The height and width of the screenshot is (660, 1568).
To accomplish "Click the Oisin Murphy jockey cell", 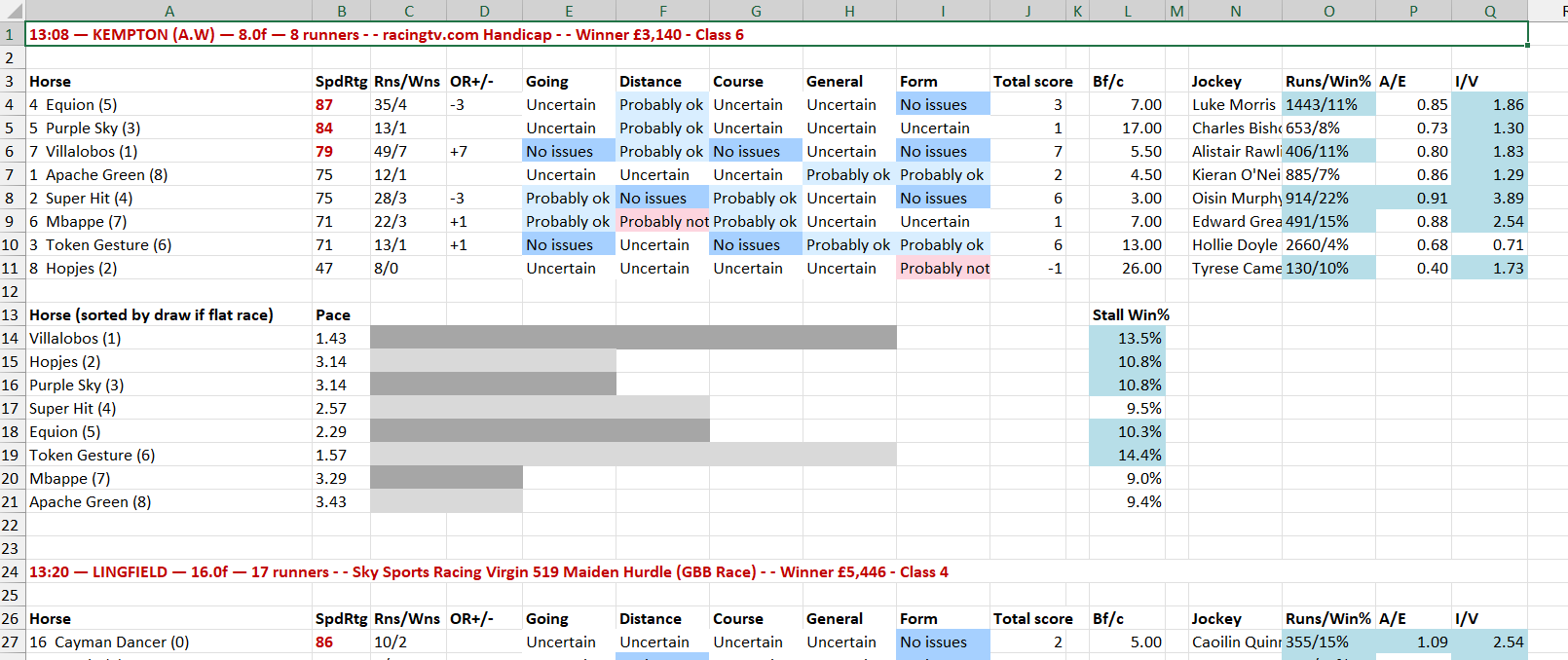I will (x=1235, y=199).
